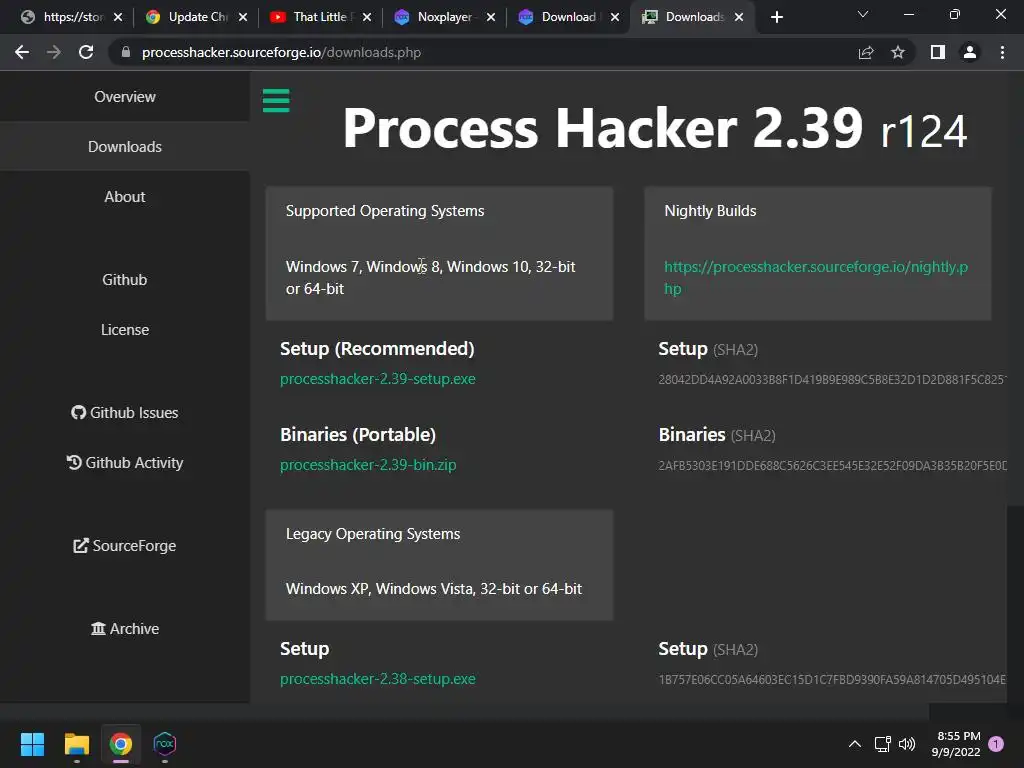Screen dimensions: 1024x768
Task: Open Github in the sidebar
Action: click(125, 280)
